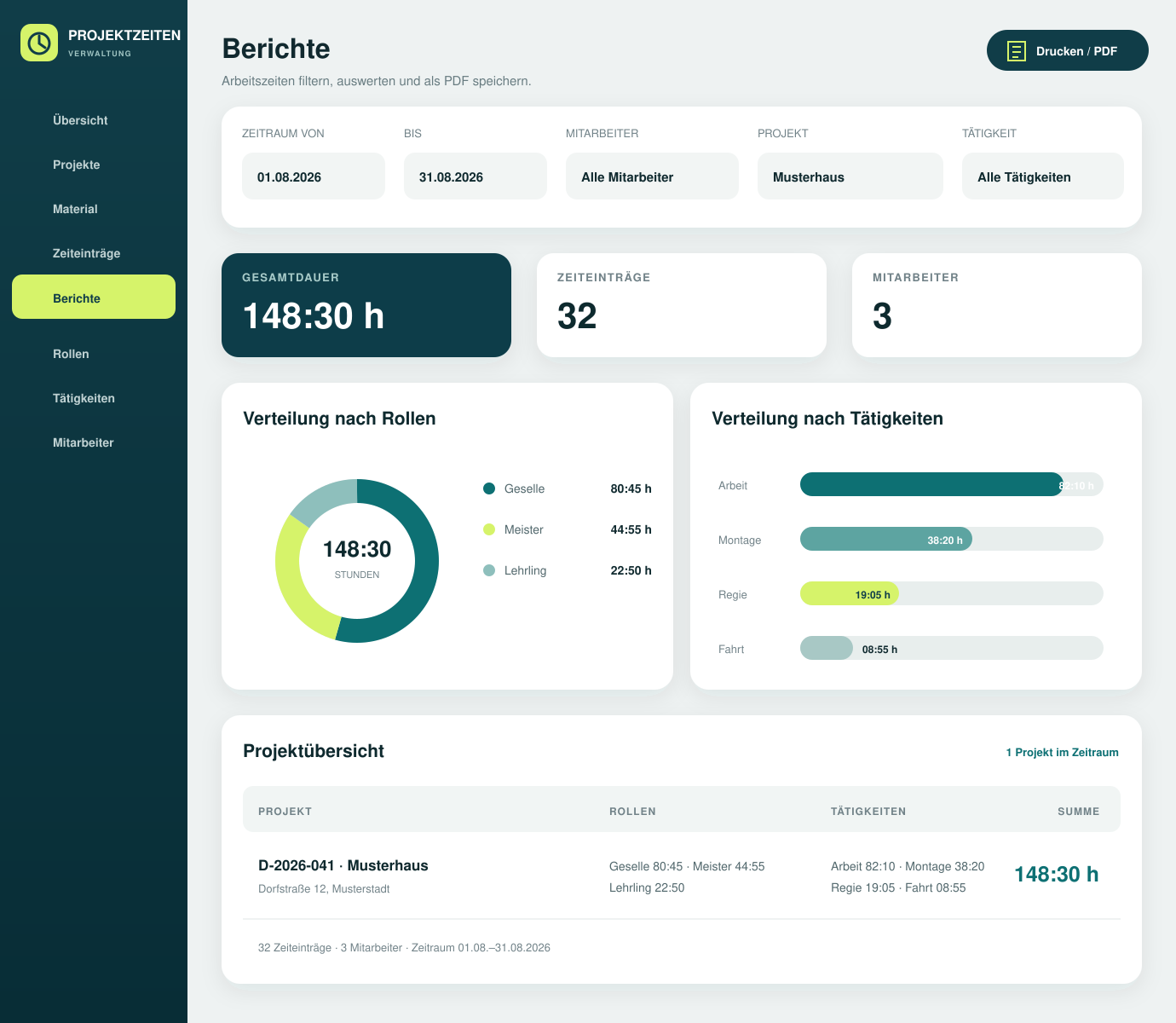Viewport: 1176px width, 1023px height.
Task: Click the Summe column header
Action: pyautogui.click(x=1078, y=811)
